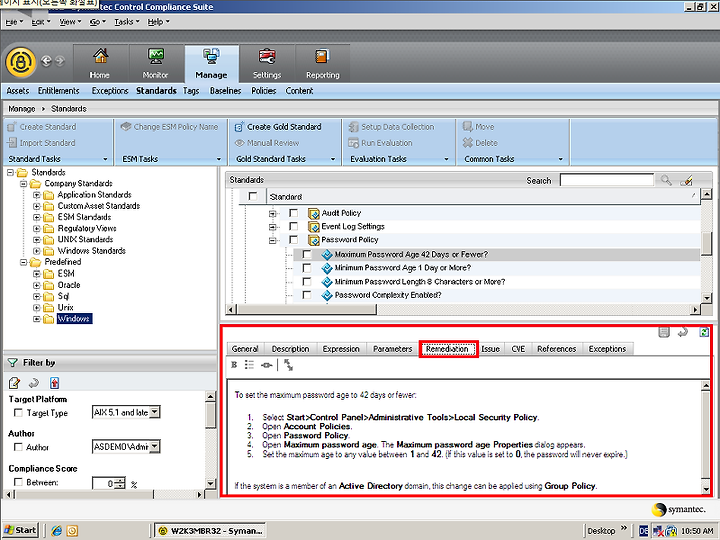Check the Password Policy checkbox
Viewport: 720px width, 540px height.
coord(293,240)
